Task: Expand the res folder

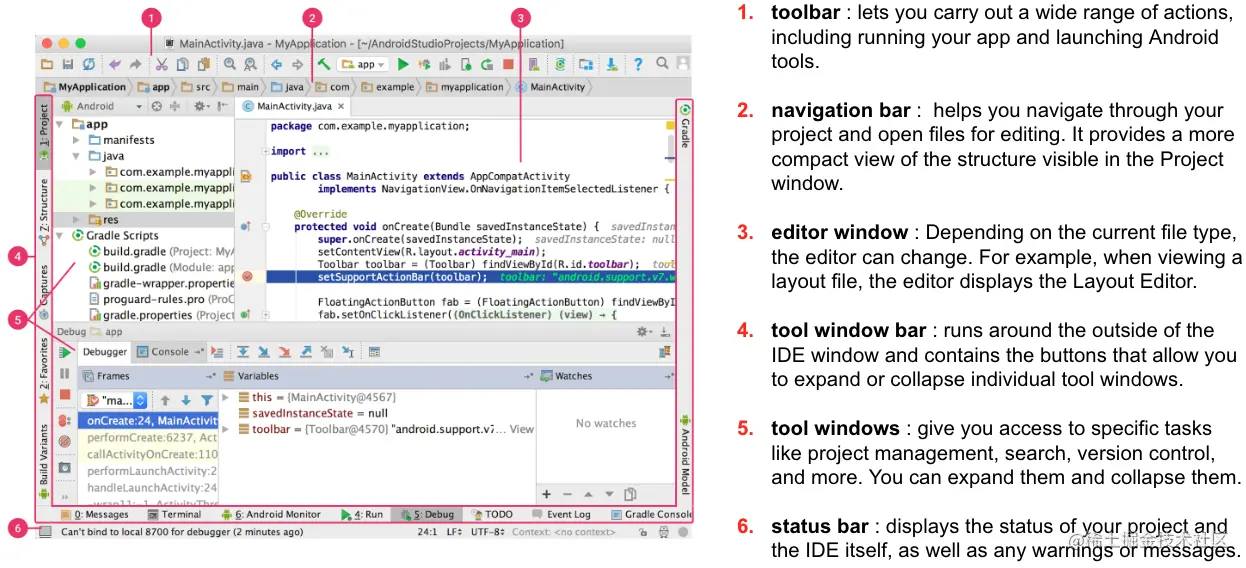Action: (77, 219)
